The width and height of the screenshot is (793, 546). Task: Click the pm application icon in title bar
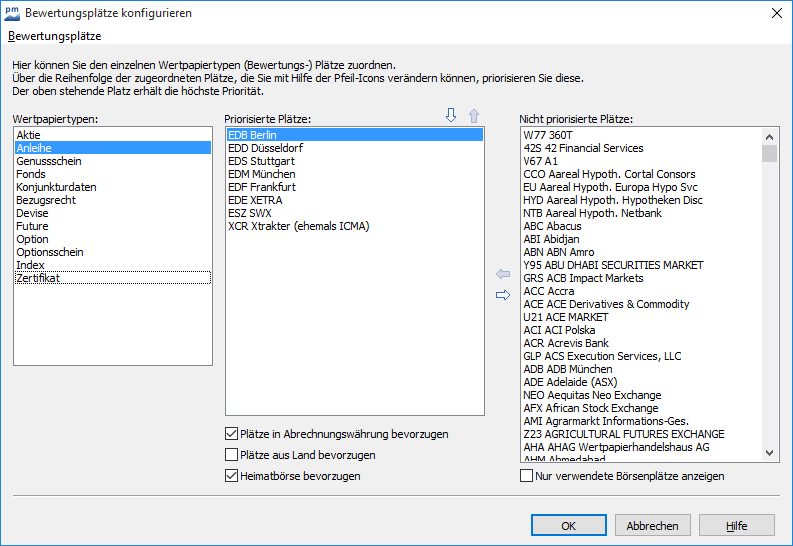point(12,13)
